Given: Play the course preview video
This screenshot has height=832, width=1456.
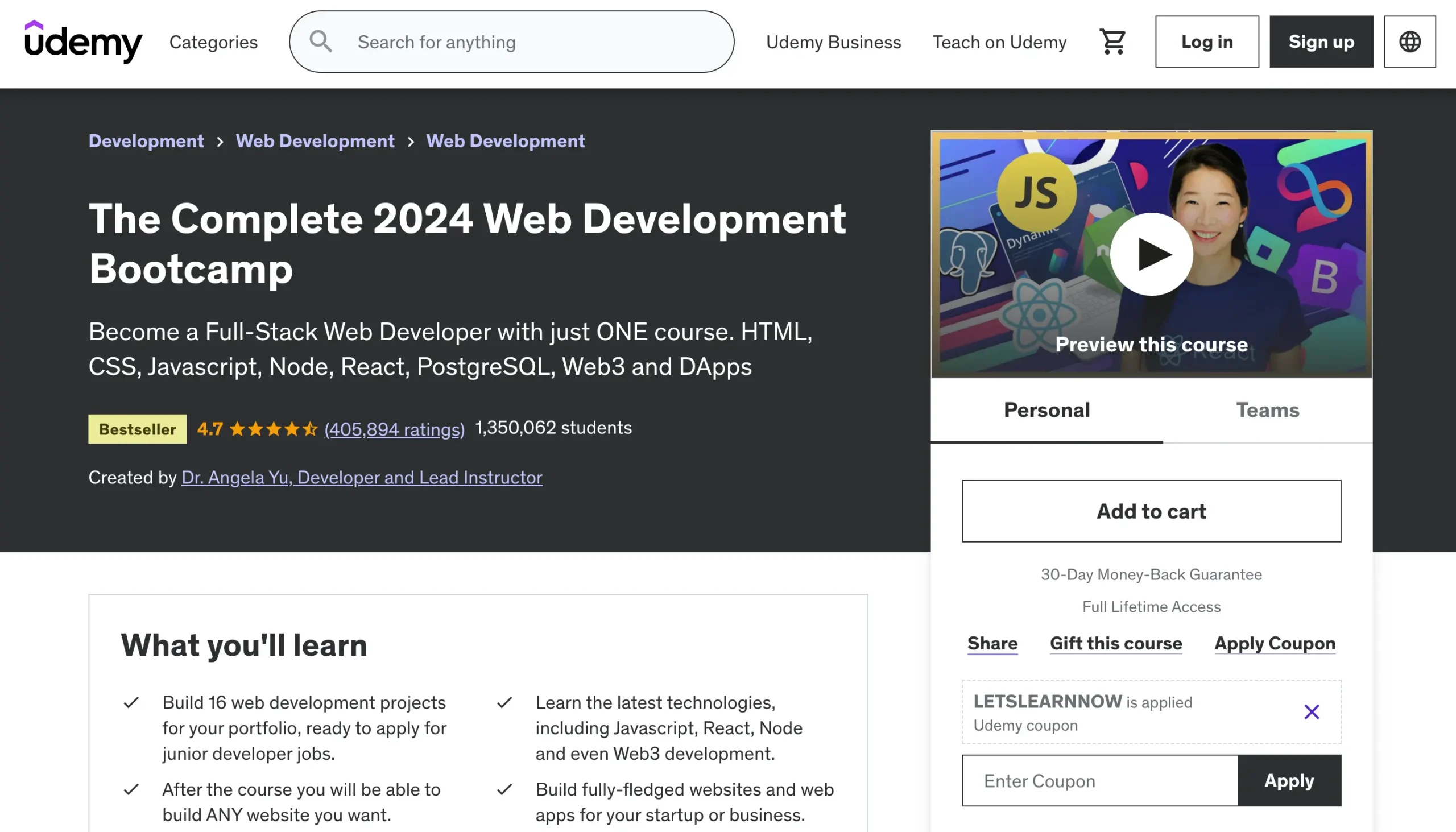Looking at the screenshot, I should point(1151,254).
